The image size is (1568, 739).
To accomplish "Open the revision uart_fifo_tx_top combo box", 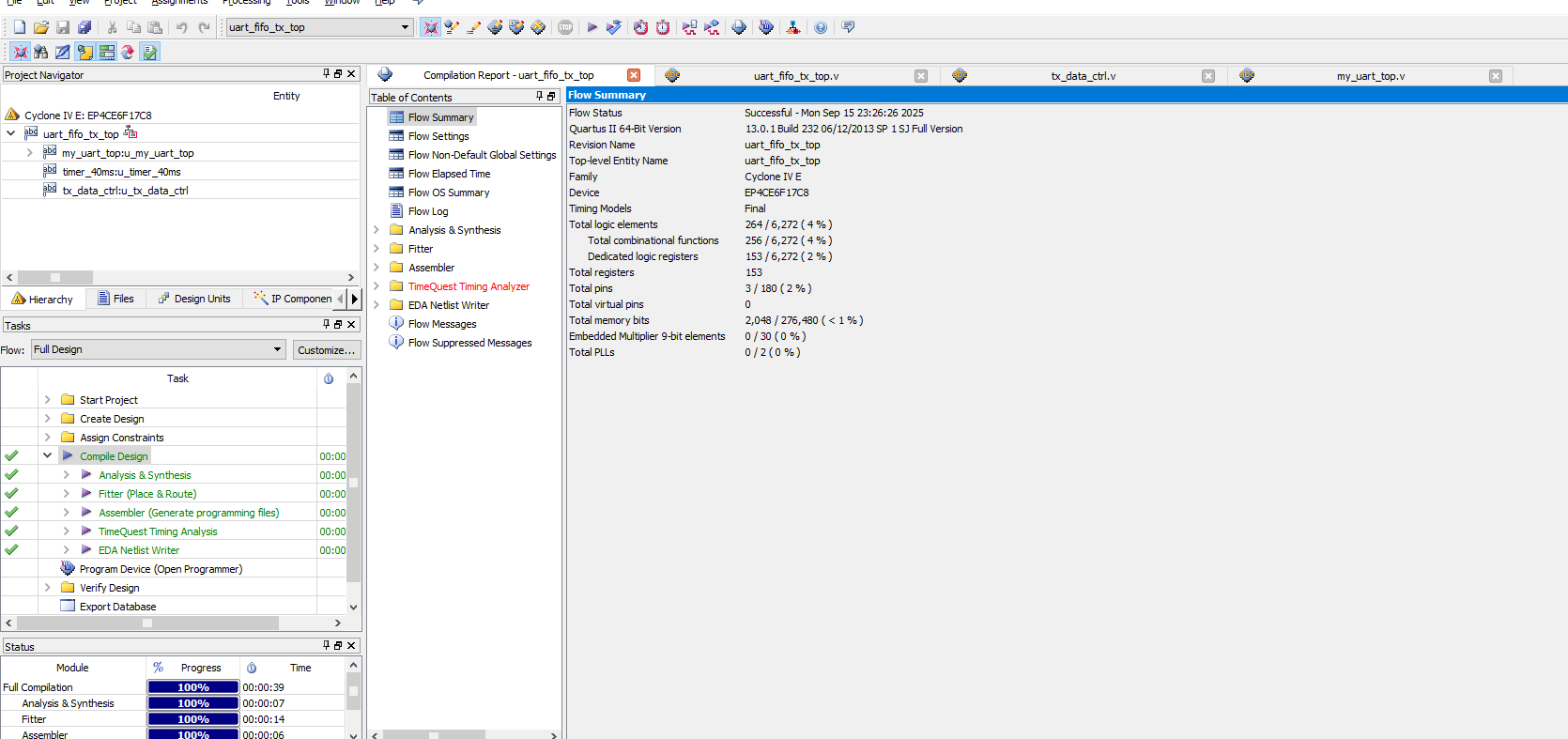I will [319, 27].
